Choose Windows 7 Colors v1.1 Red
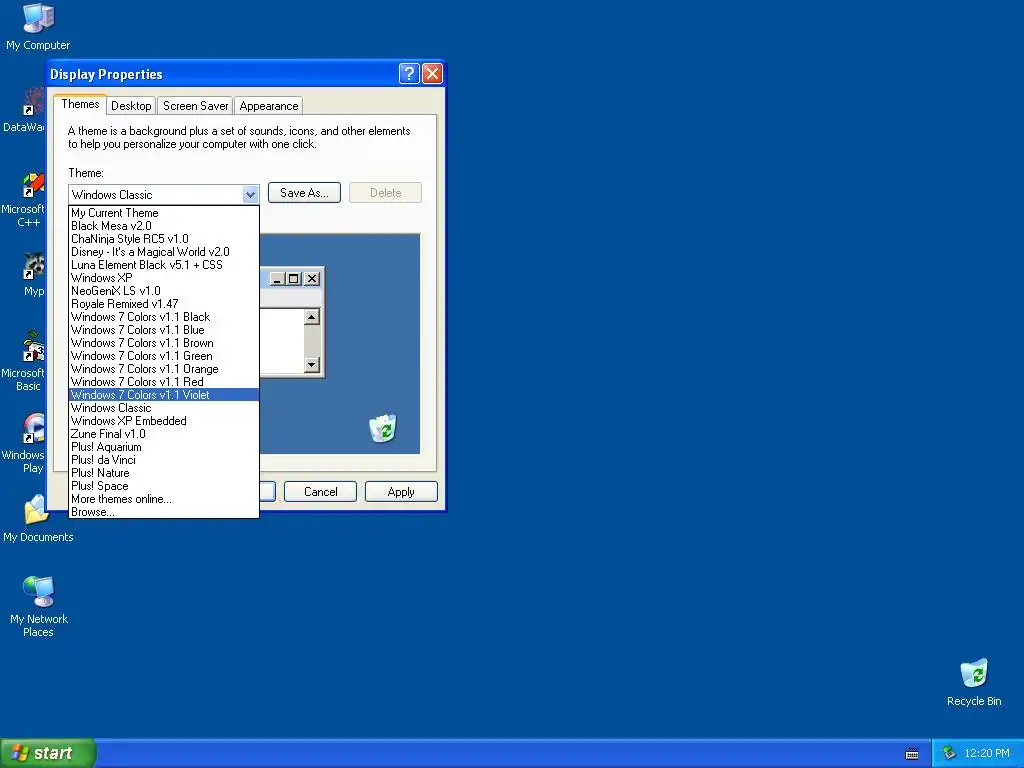 [x=164, y=382]
